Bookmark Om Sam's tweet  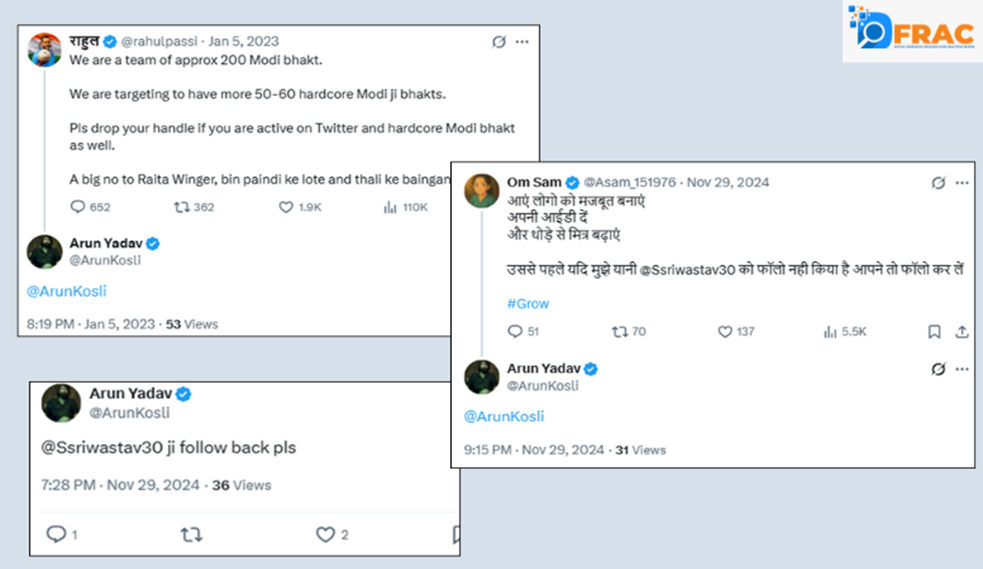coord(934,331)
